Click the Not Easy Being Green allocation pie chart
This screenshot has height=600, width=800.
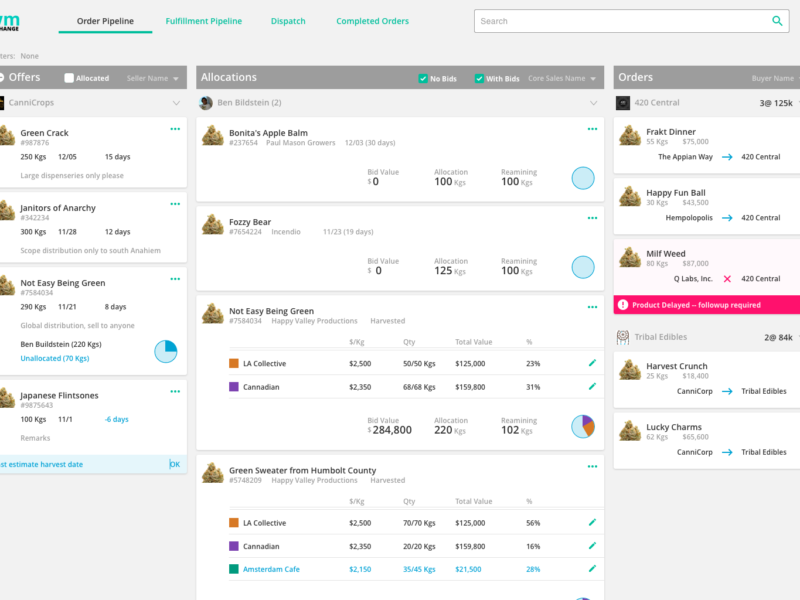coord(583,426)
